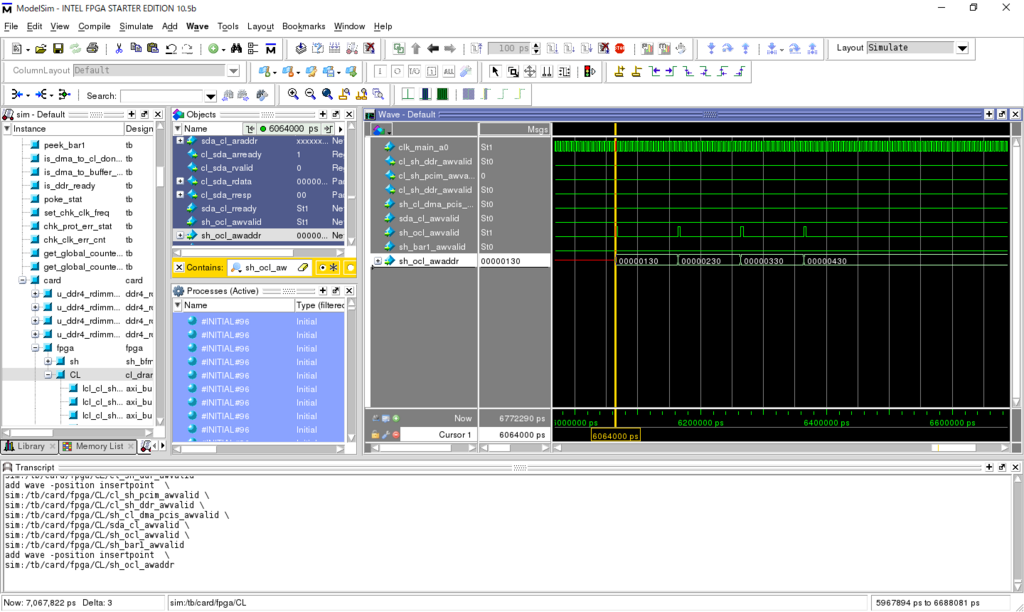Open the Bookmarks menu
Image resolution: width=1024 pixels, height=612 pixels.
click(x=304, y=26)
